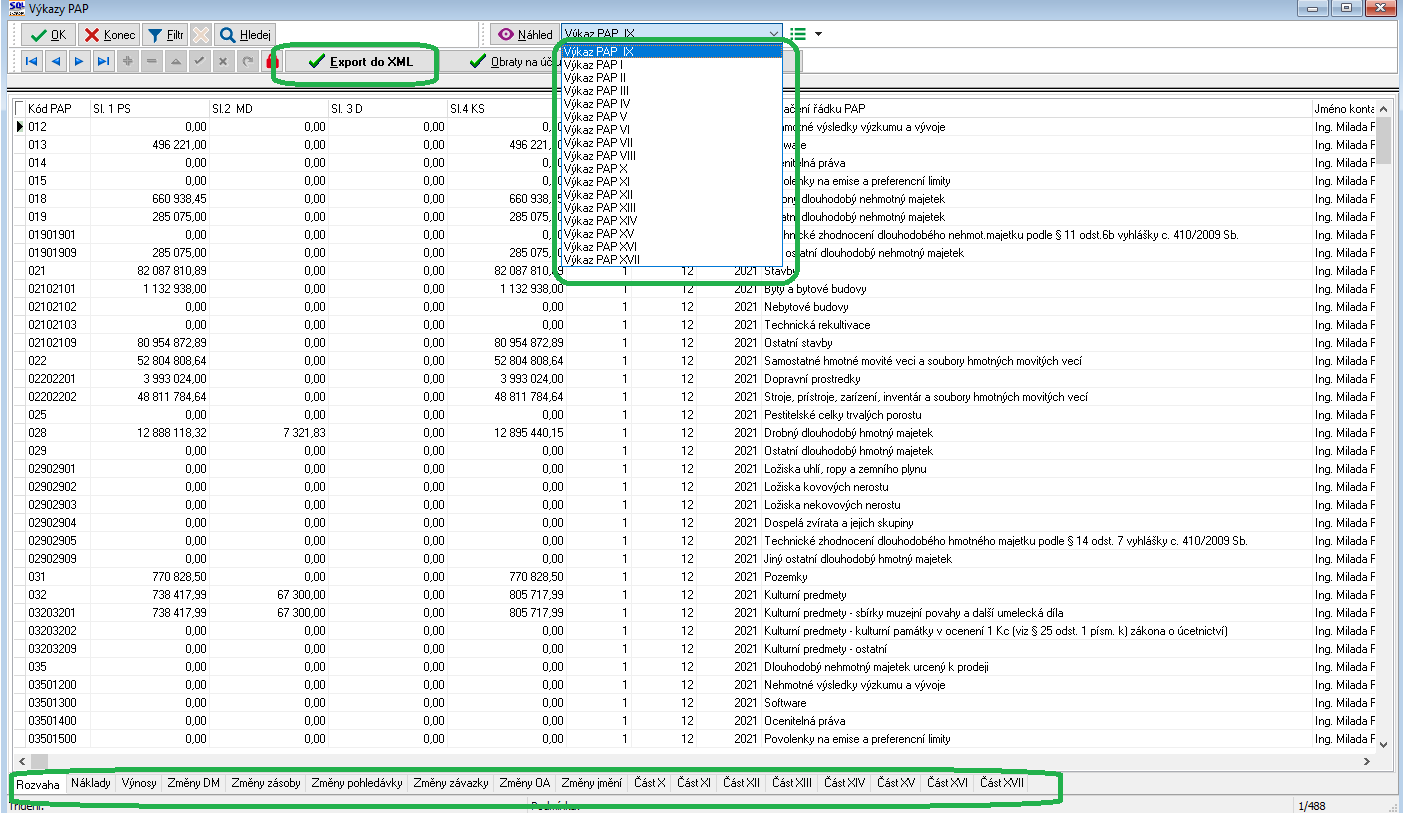The width and height of the screenshot is (1403, 813).
Task: Open the Změny OA tab
Action: (x=525, y=783)
